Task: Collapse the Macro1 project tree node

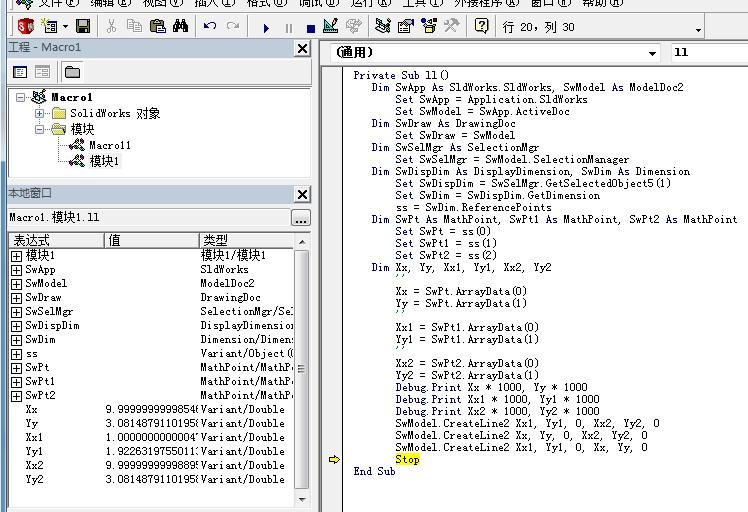Action: click(20, 97)
